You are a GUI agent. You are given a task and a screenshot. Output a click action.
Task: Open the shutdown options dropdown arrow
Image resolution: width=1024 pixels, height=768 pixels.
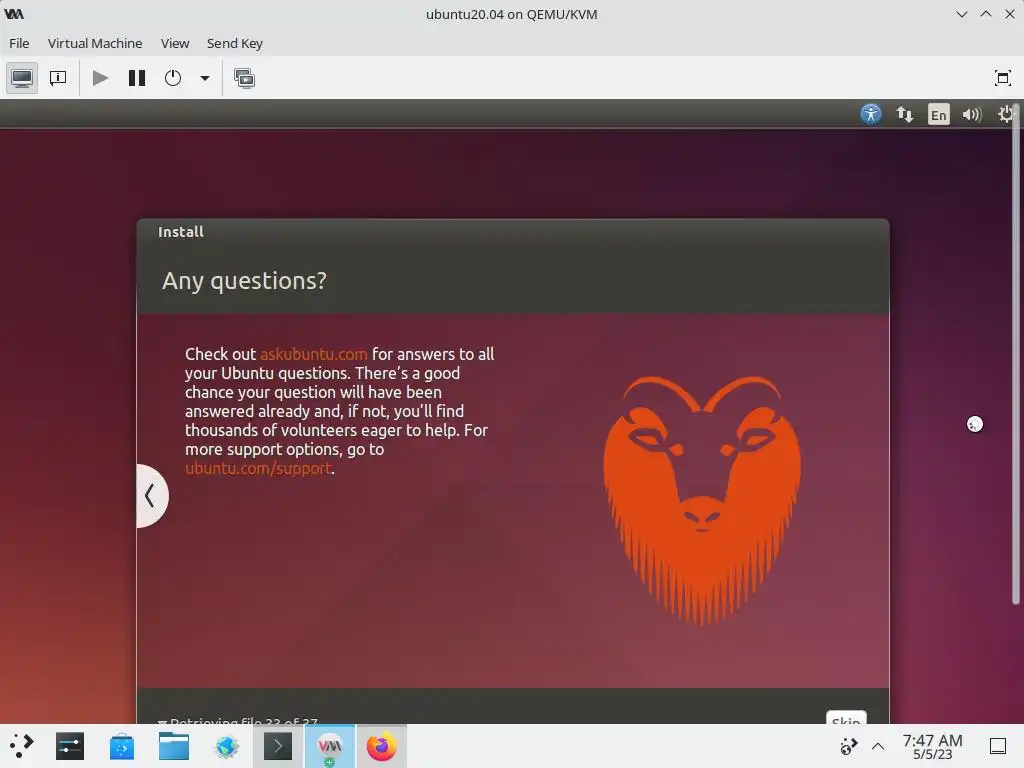(204, 78)
